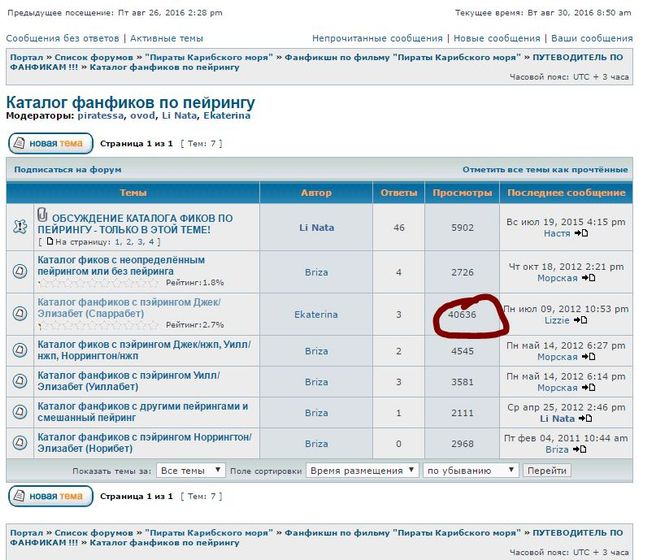Viewport: 652px width, 560px height.
Task: Expand the 'Время размещения' sort field dropdown
Action: [361, 470]
